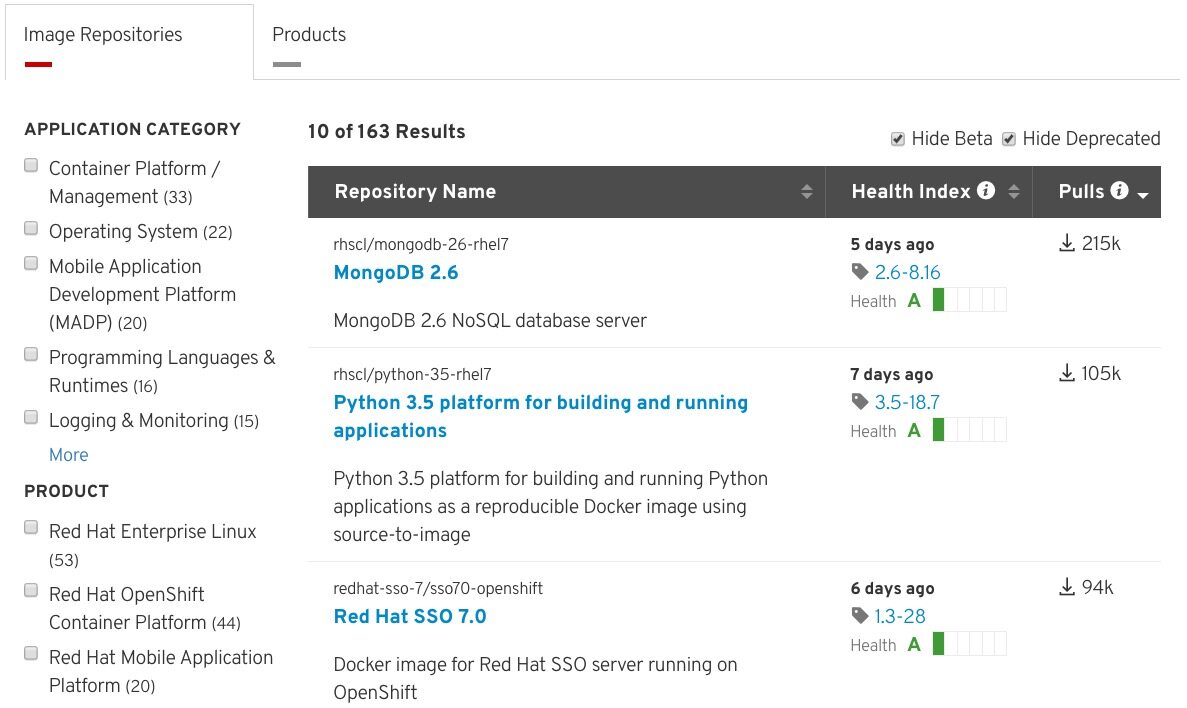Open the Products tab
Viewport: 1187px width, 708px height.
tap(309, 35)
